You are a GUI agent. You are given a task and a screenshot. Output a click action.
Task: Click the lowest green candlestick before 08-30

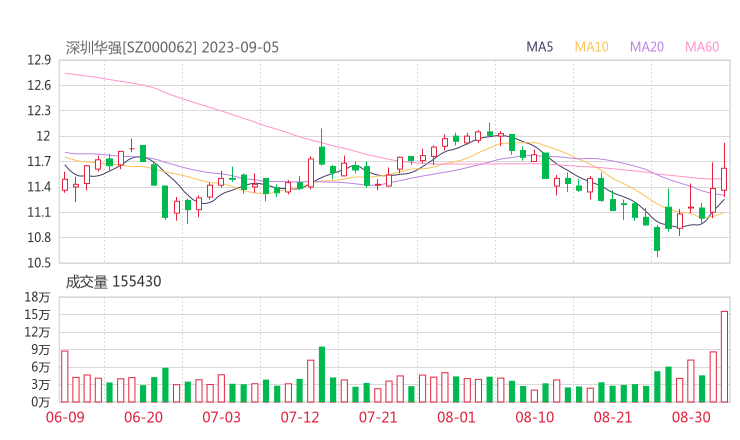pos(657,239)
